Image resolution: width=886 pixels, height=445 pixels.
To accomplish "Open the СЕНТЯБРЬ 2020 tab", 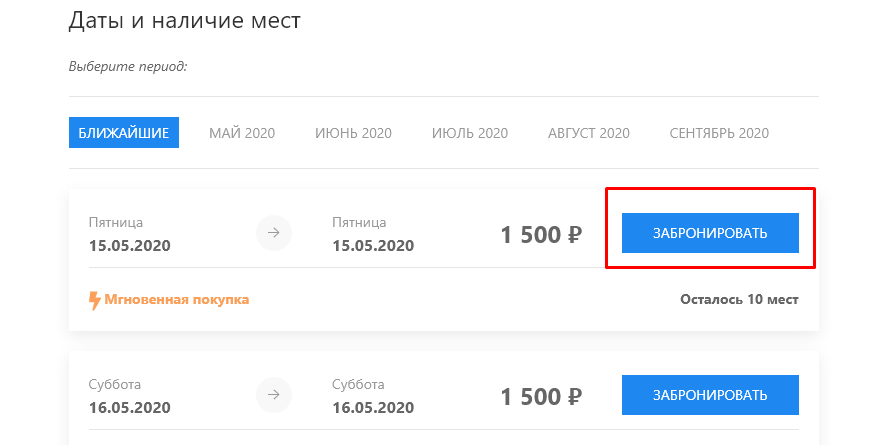I will 719,133.
